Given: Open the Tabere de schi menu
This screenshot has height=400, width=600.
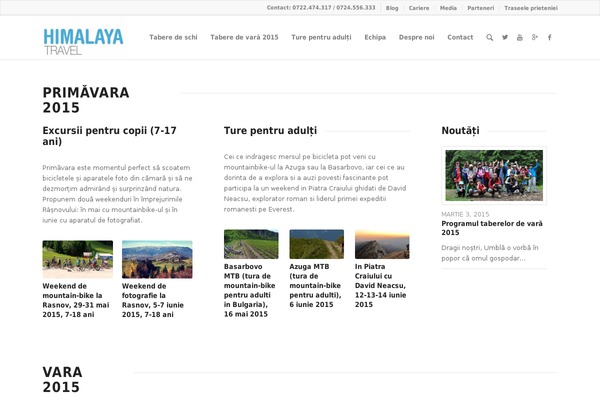Looking at the screenshot, I should tap(174, 37).
